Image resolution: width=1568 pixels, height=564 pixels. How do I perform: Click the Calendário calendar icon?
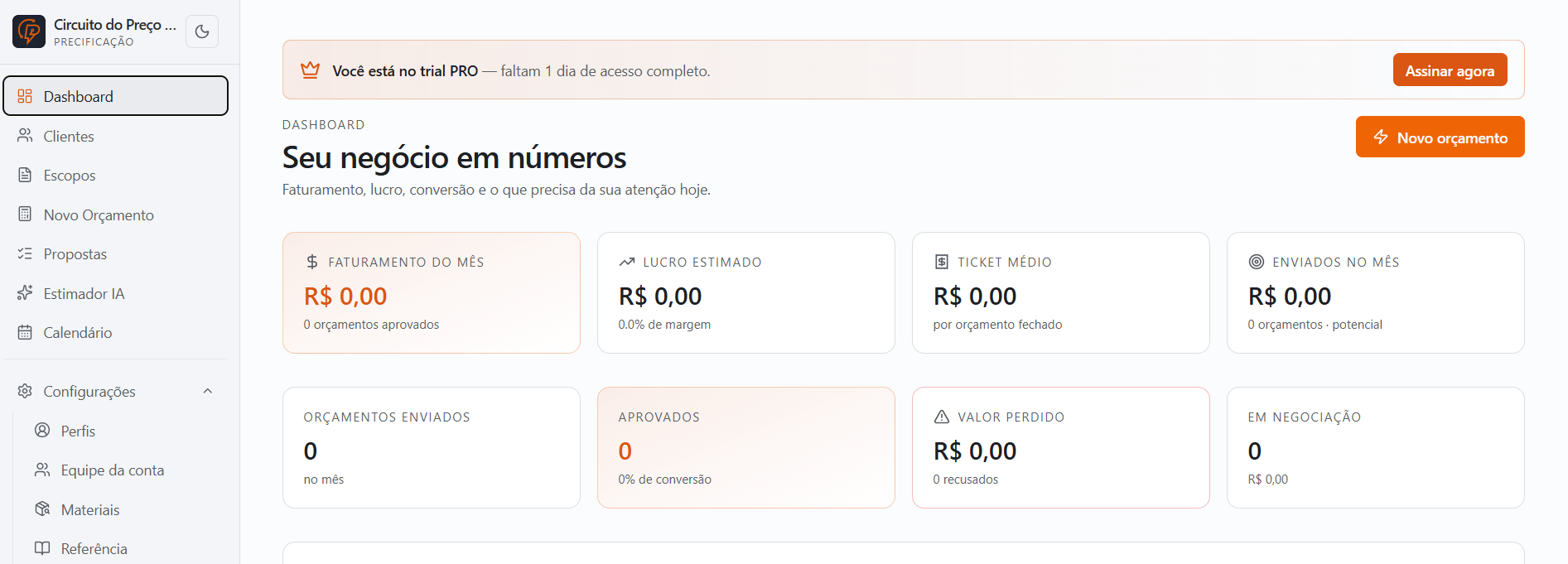[x=25, y=332]
